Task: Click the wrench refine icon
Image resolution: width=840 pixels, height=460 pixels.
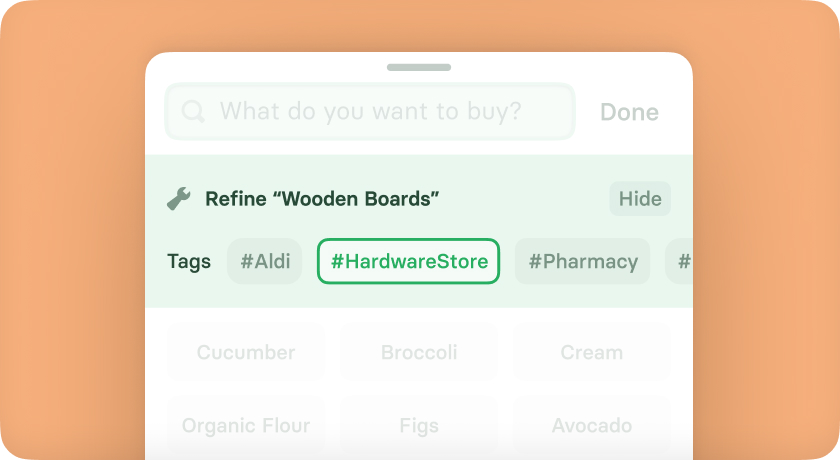Action: tap(178, 199)
